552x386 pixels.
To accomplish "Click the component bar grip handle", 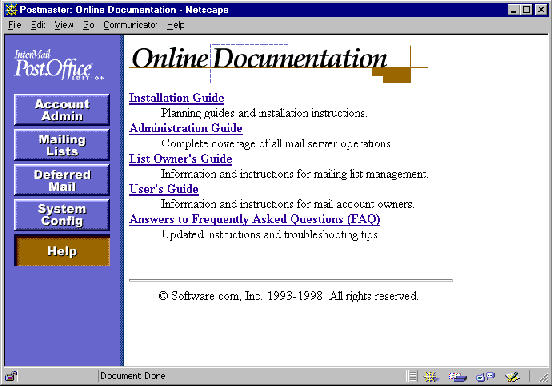I will [x=411, y=376].
